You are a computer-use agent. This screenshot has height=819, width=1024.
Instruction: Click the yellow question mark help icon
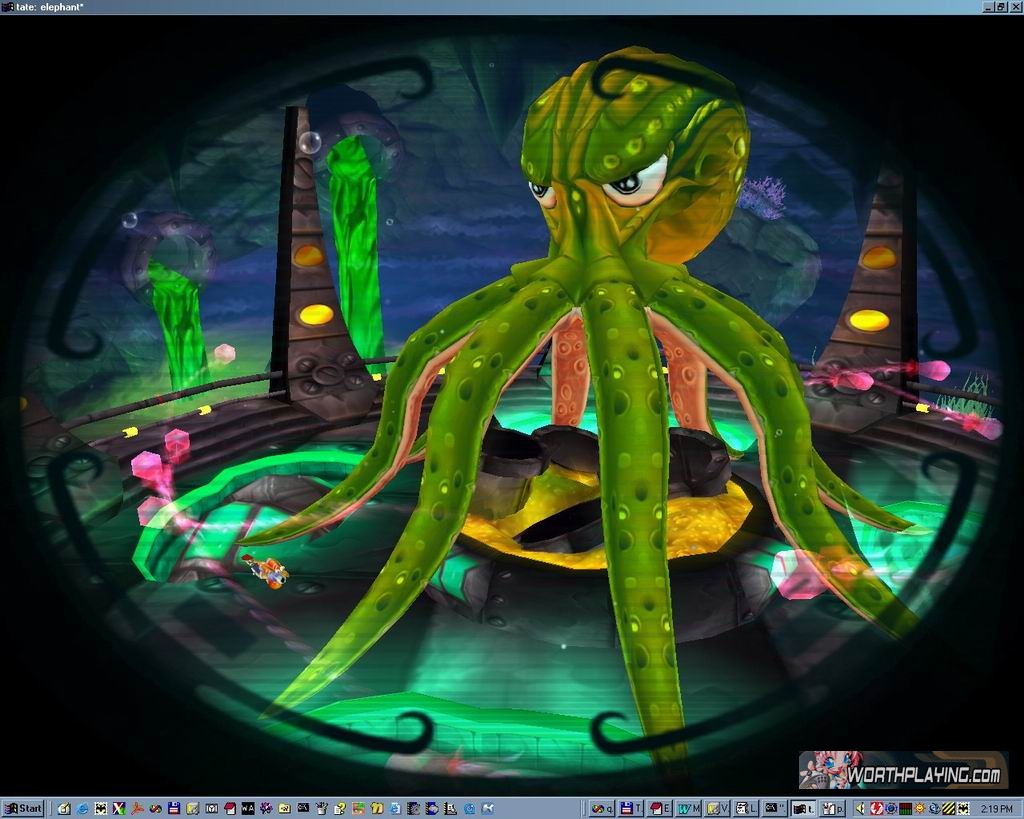[x=339, y=808]
